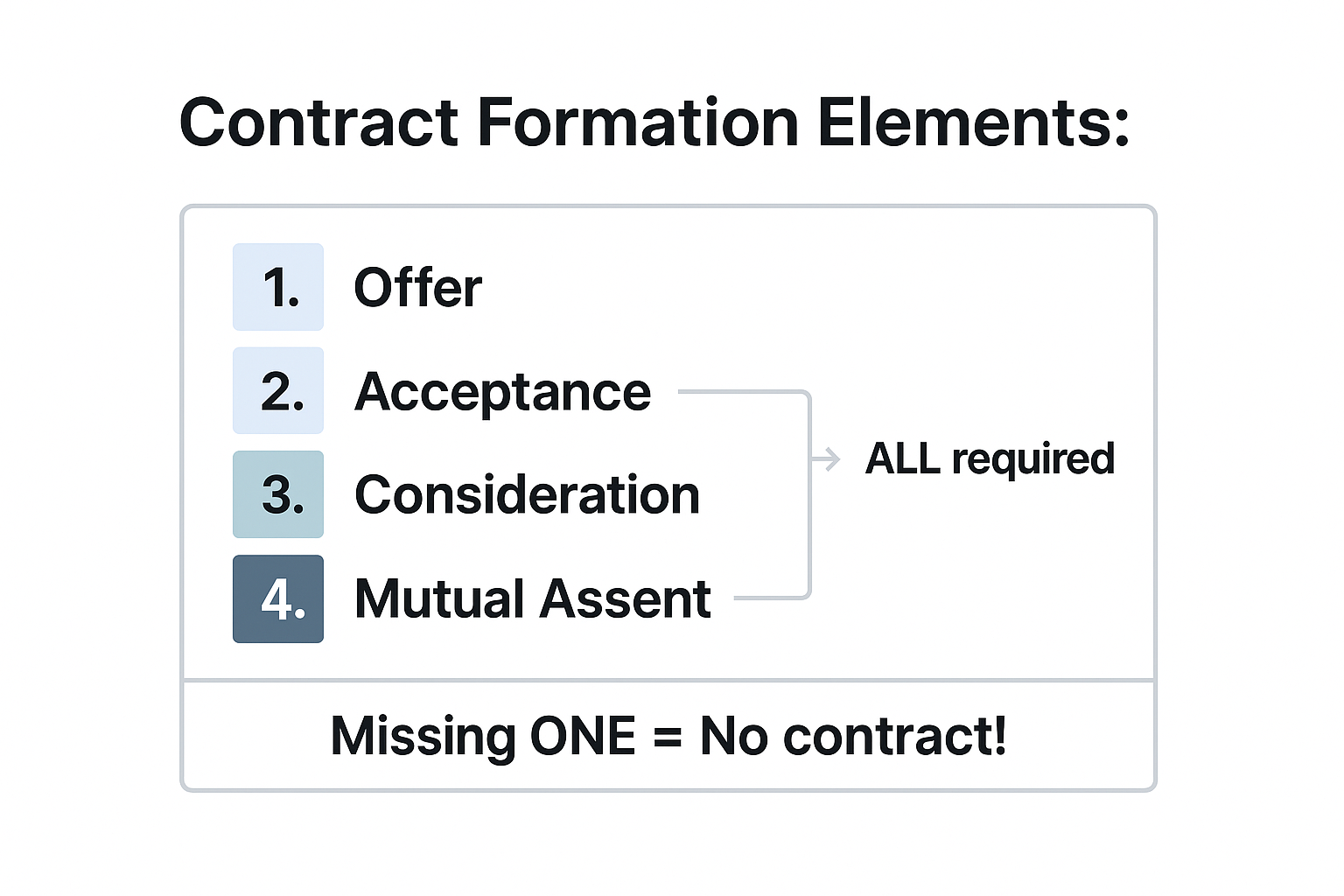Select the Offer list item
This screenshot has width=1344, height=896.
pos(417,287)
